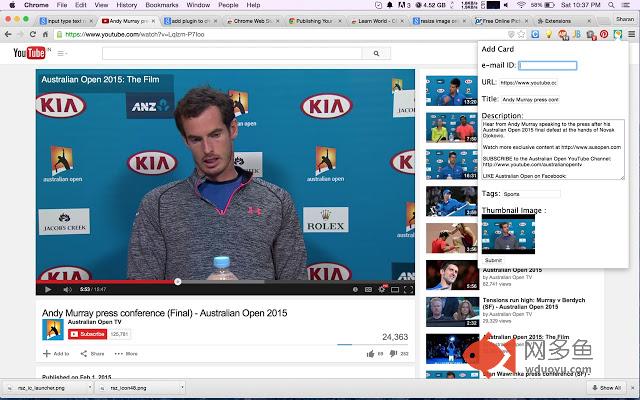Expand the YouTube guide menu dropdown

(62, 53)
